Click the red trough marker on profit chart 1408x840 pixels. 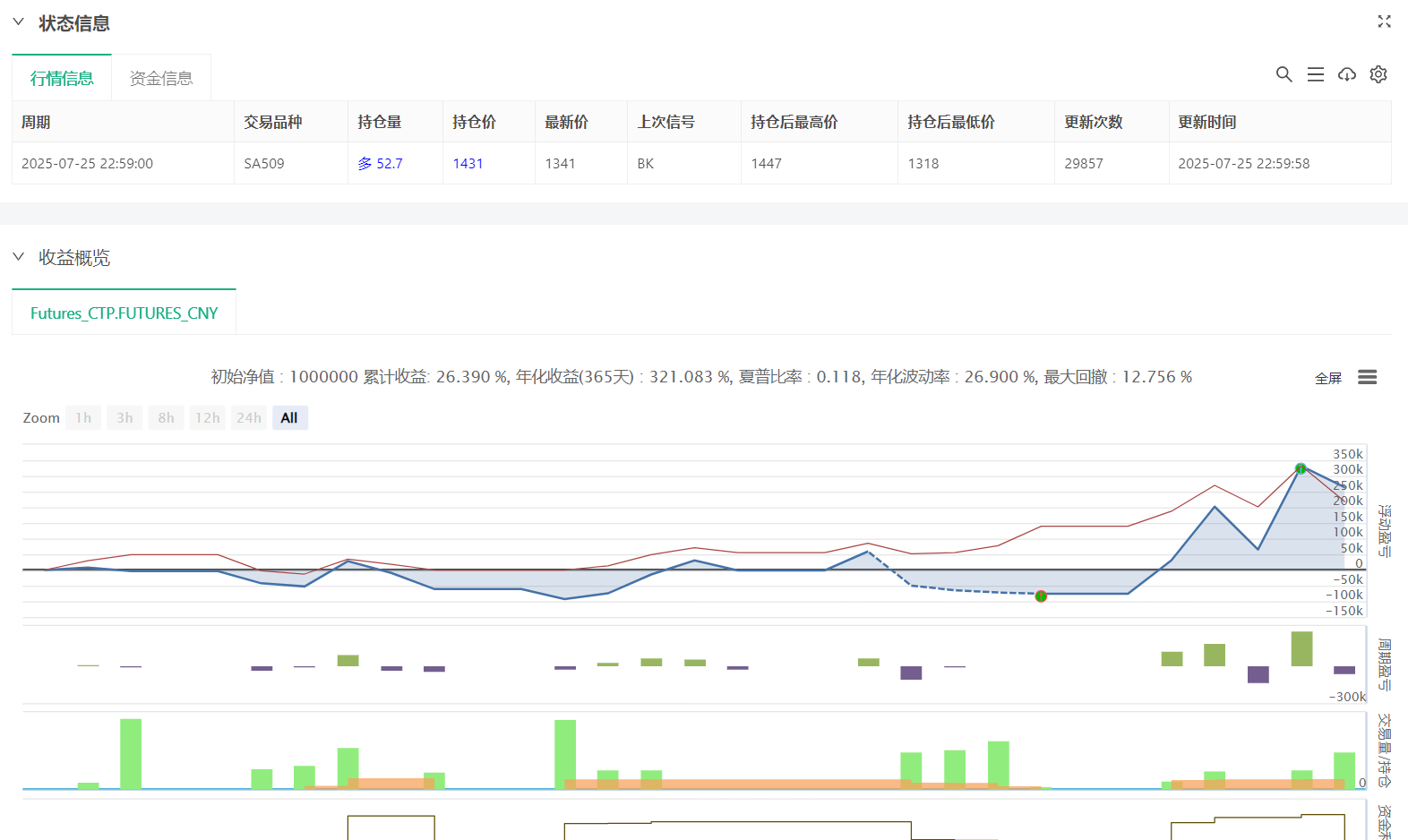coord(1041,596)
